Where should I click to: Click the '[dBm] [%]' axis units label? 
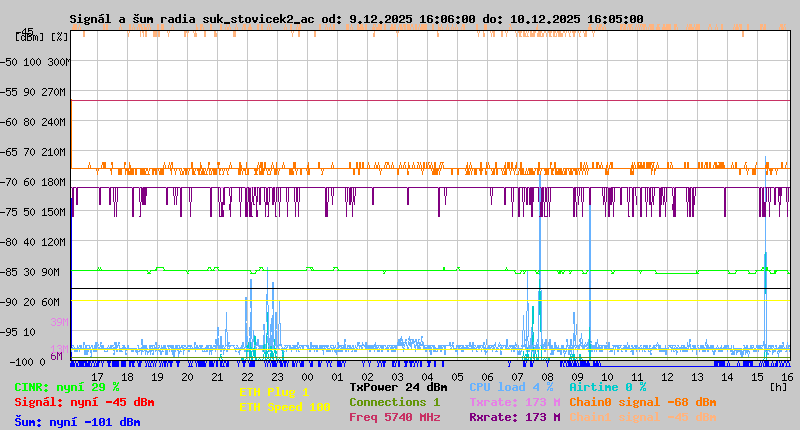42,37
